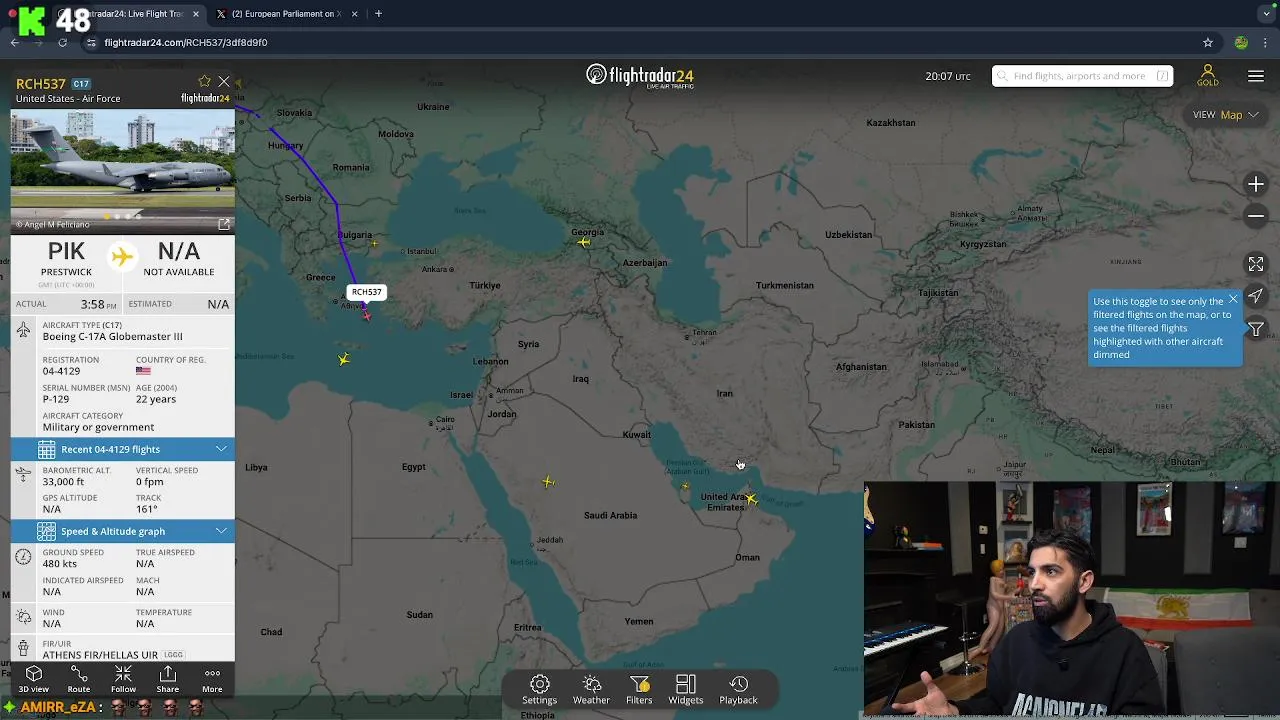Zoom out on the map
The height and width of the screenshot is (720, 1280).
1256,216
